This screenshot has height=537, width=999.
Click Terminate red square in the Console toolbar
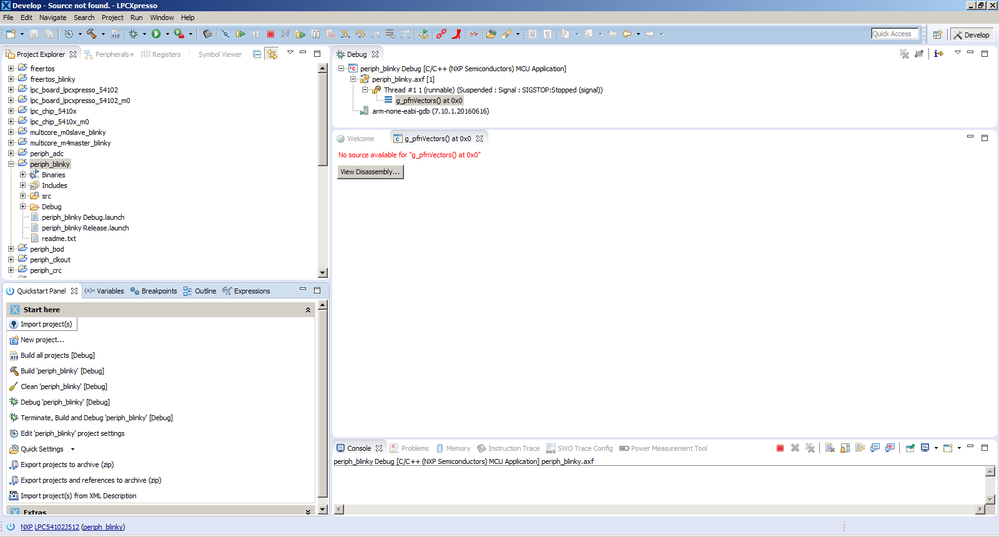coord(780,448)
